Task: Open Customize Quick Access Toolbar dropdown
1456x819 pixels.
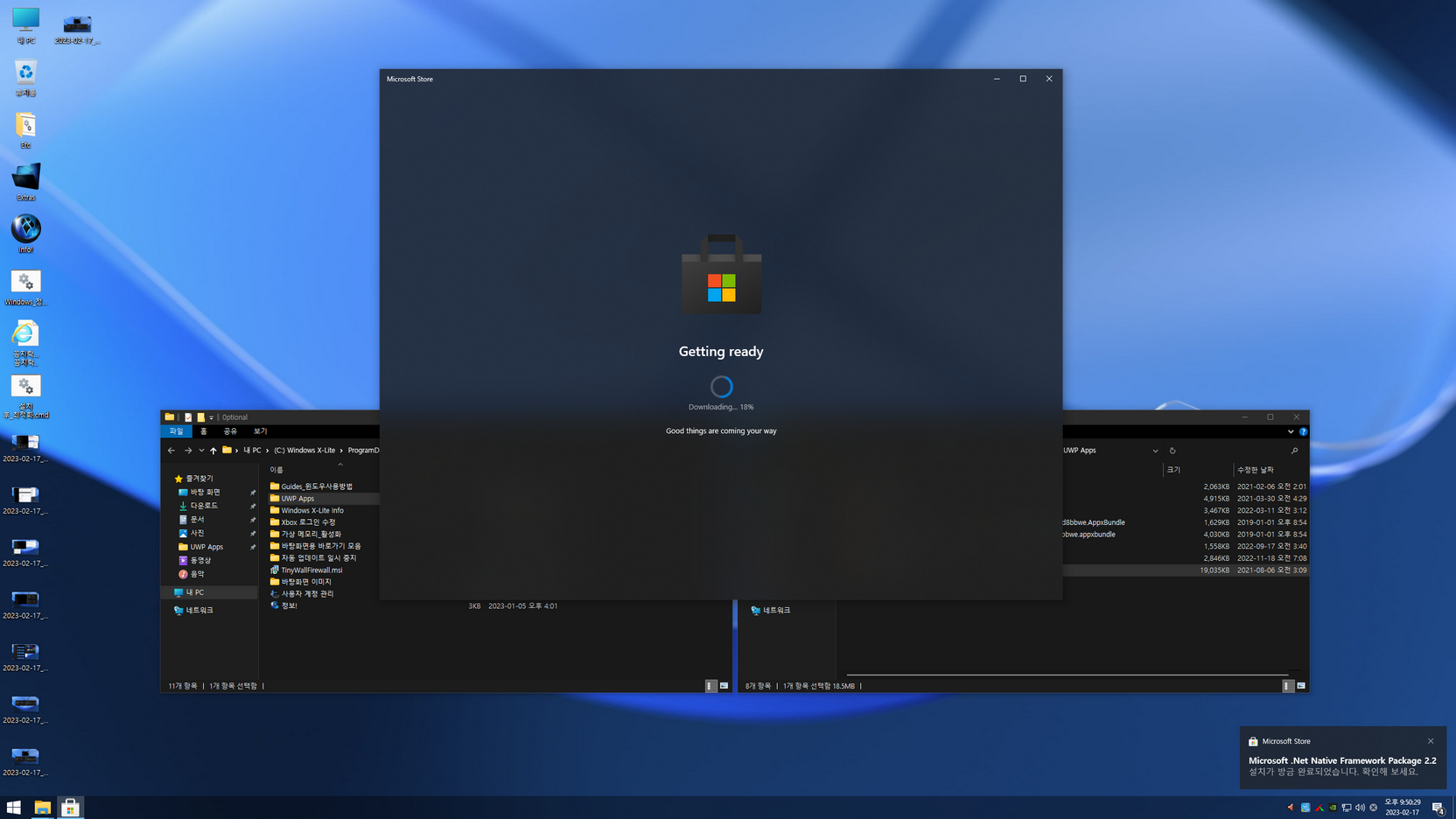Action: click(x=211, y=417)
